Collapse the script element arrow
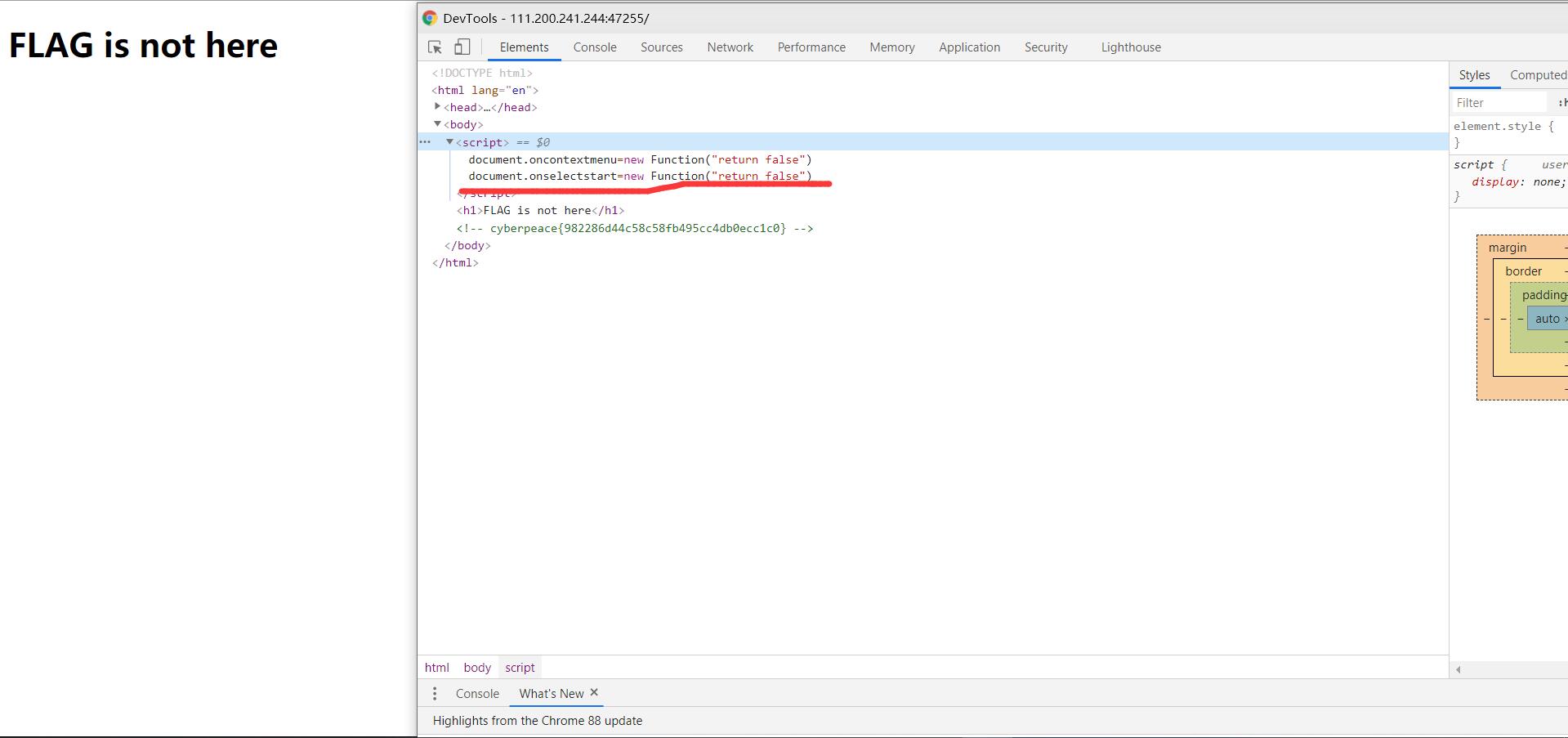 pos(449,142)
